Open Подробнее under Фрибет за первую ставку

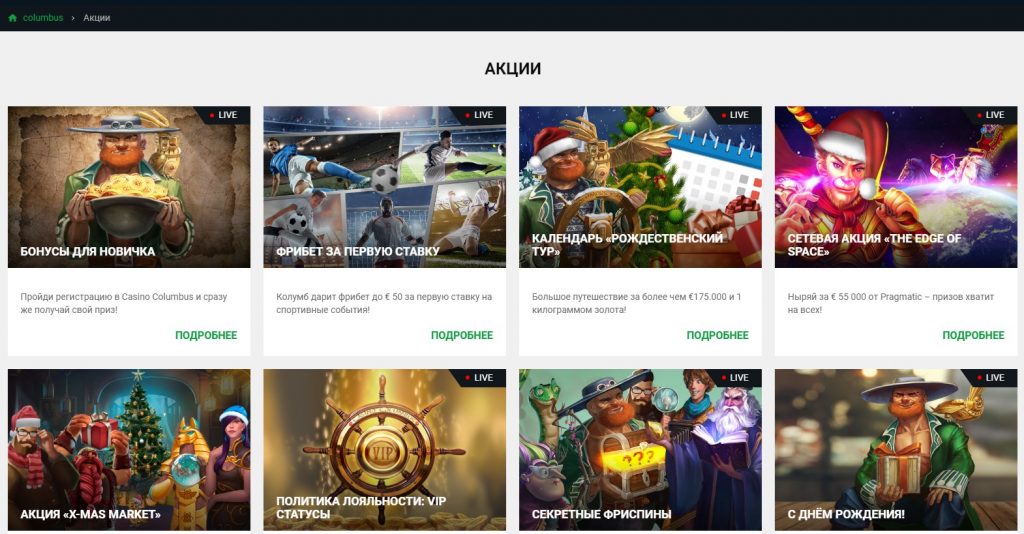[462, 335]
